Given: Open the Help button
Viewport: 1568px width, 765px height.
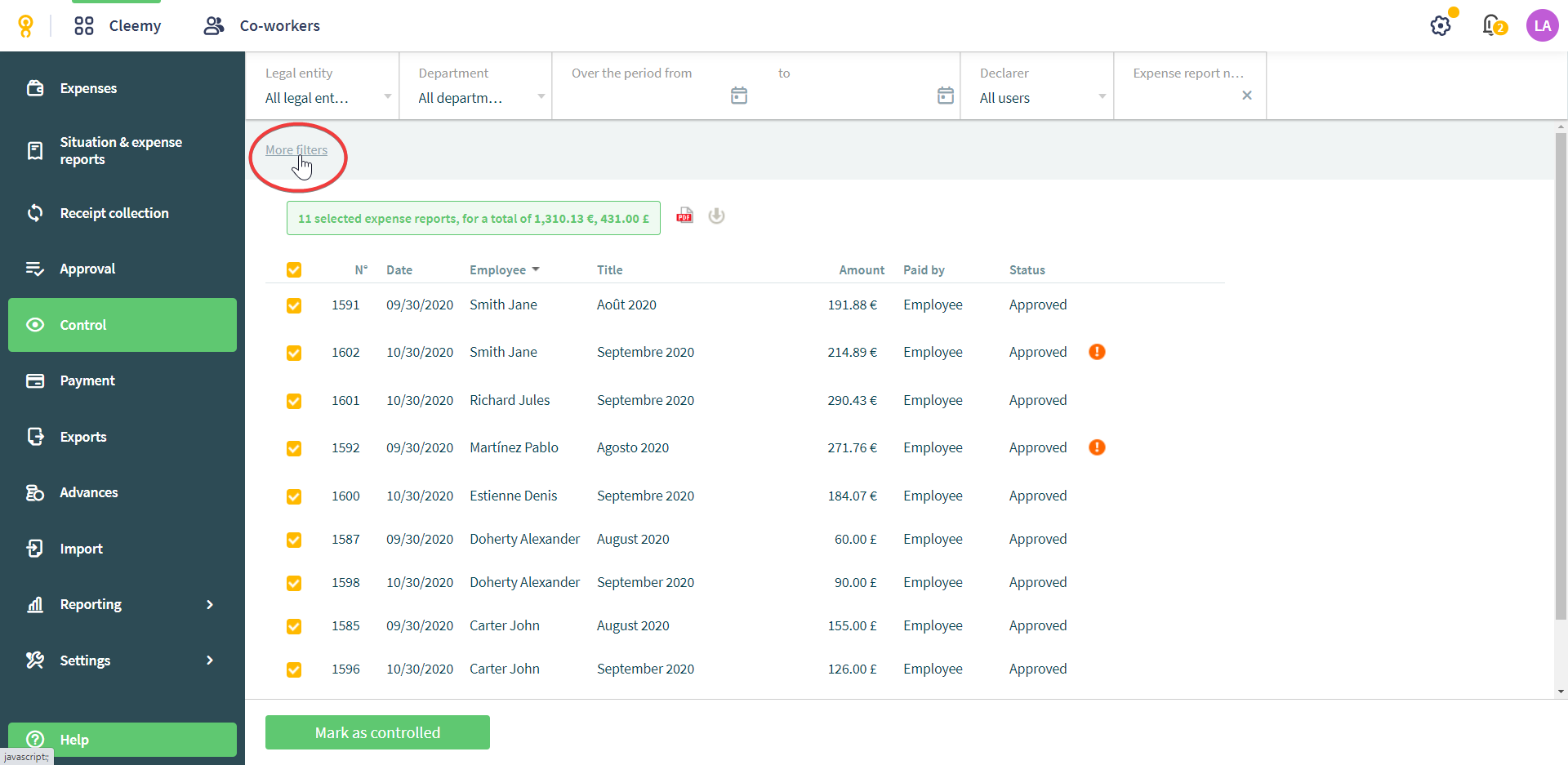Looking at the screenshot, I should tap(122, 740).
